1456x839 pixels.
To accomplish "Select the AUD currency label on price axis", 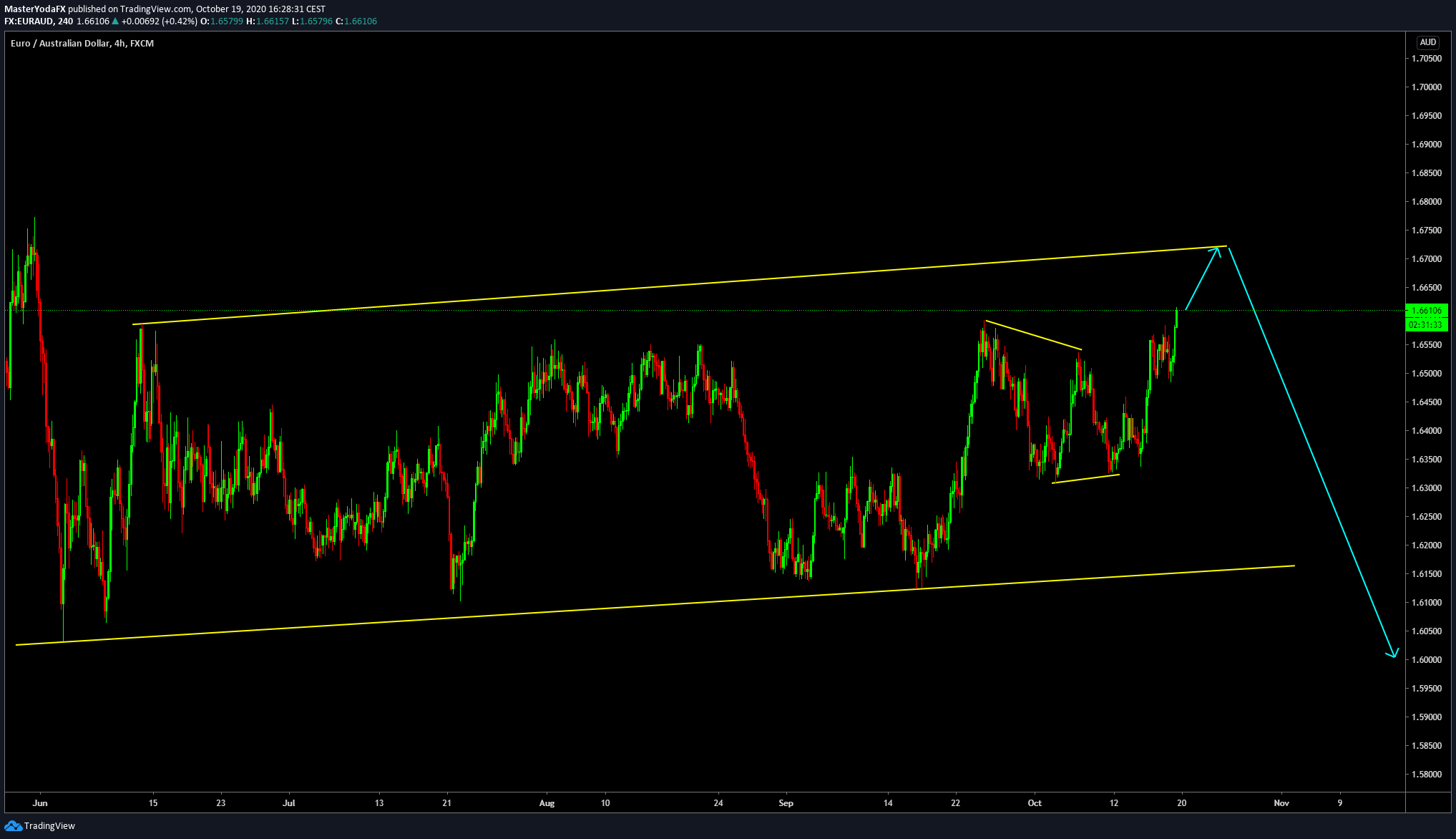I will point(1427,42).
